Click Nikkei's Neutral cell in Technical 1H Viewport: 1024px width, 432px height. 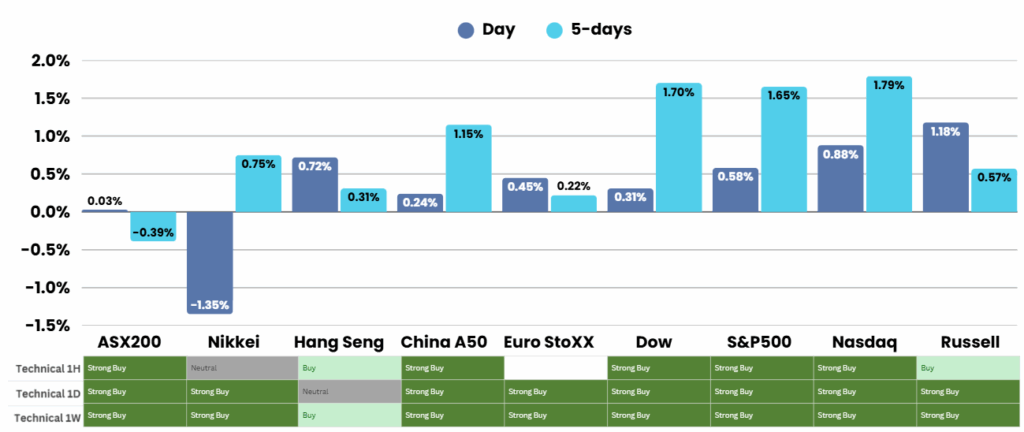point(239,368)
